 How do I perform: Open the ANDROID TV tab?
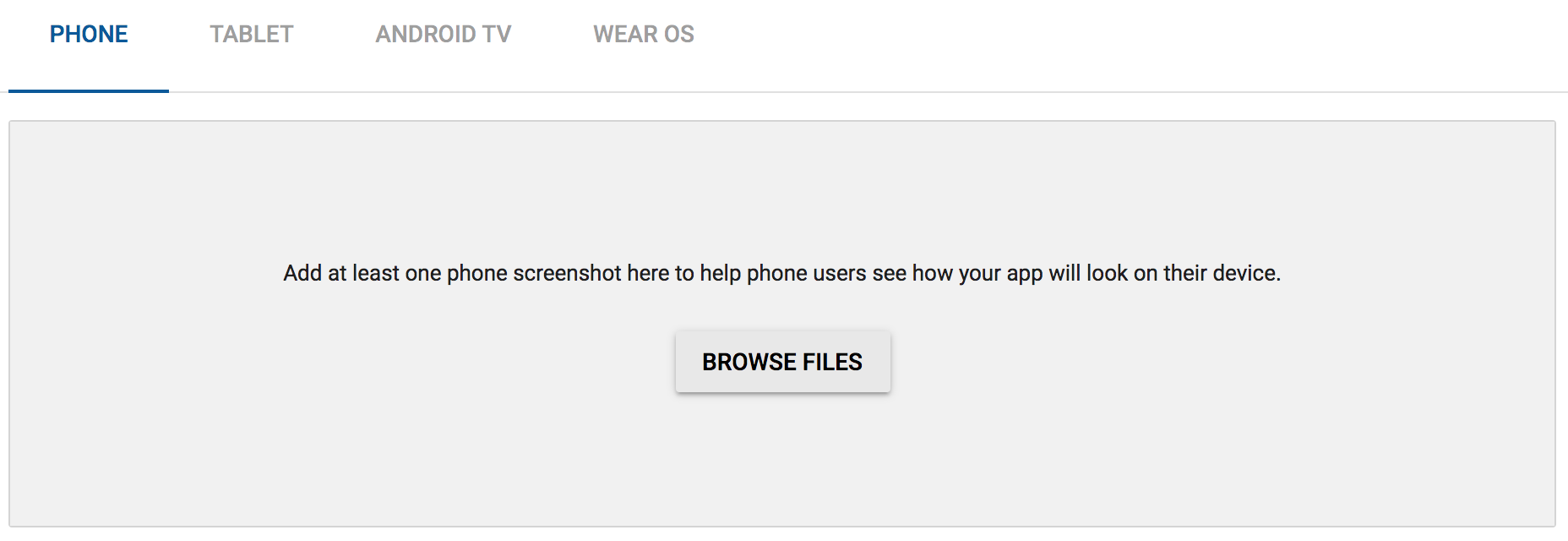point(444,35)
